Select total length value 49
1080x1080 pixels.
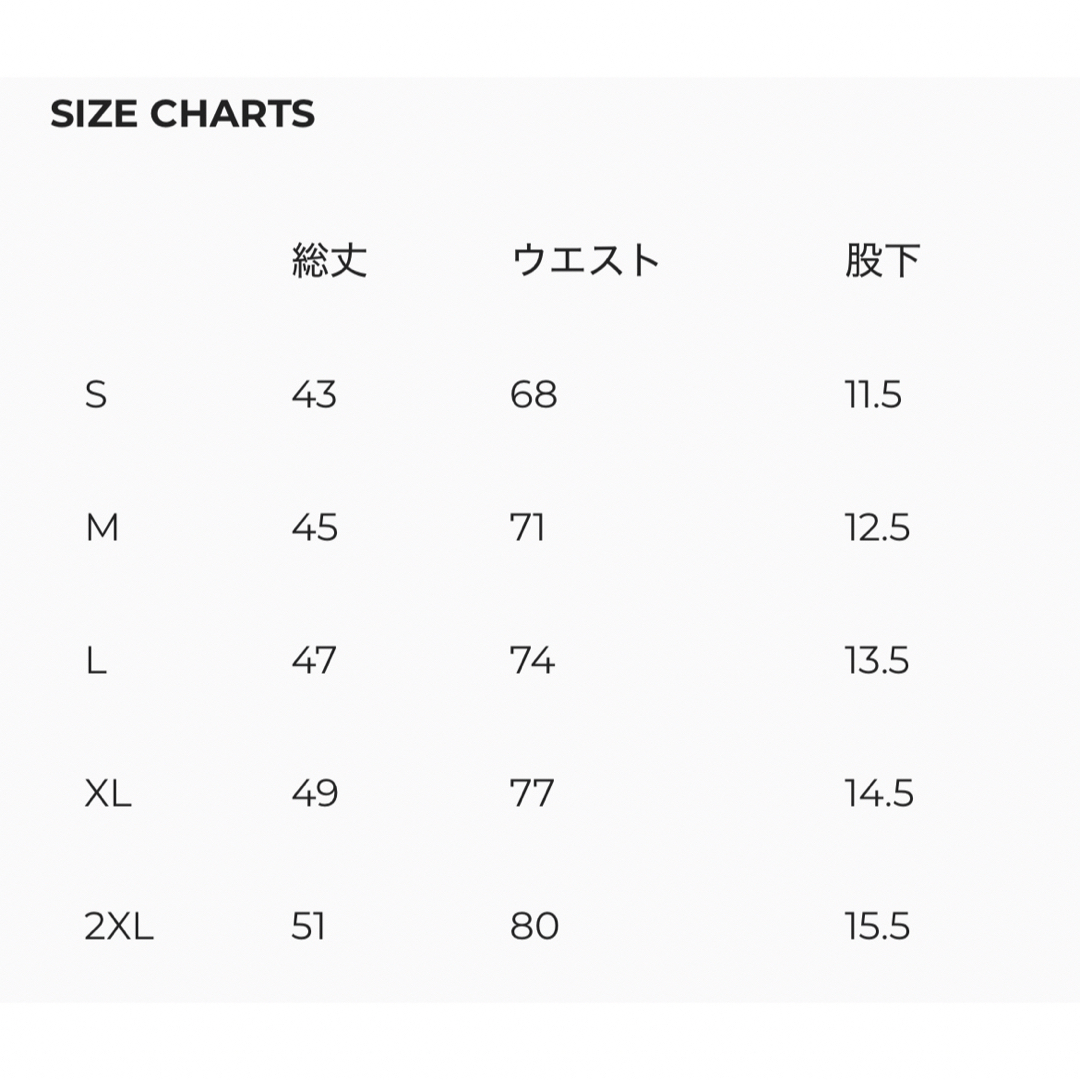315,793
